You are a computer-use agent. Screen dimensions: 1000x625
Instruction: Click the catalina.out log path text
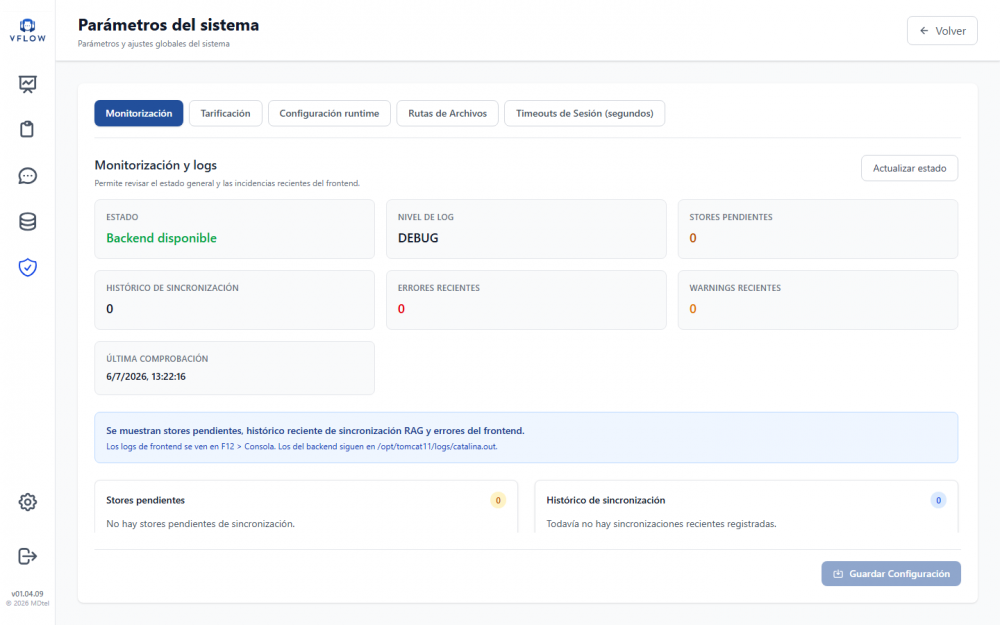click(437, 446)
